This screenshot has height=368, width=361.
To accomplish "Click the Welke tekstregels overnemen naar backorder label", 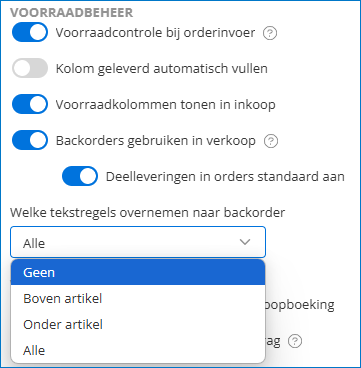I will click(148, 212).
